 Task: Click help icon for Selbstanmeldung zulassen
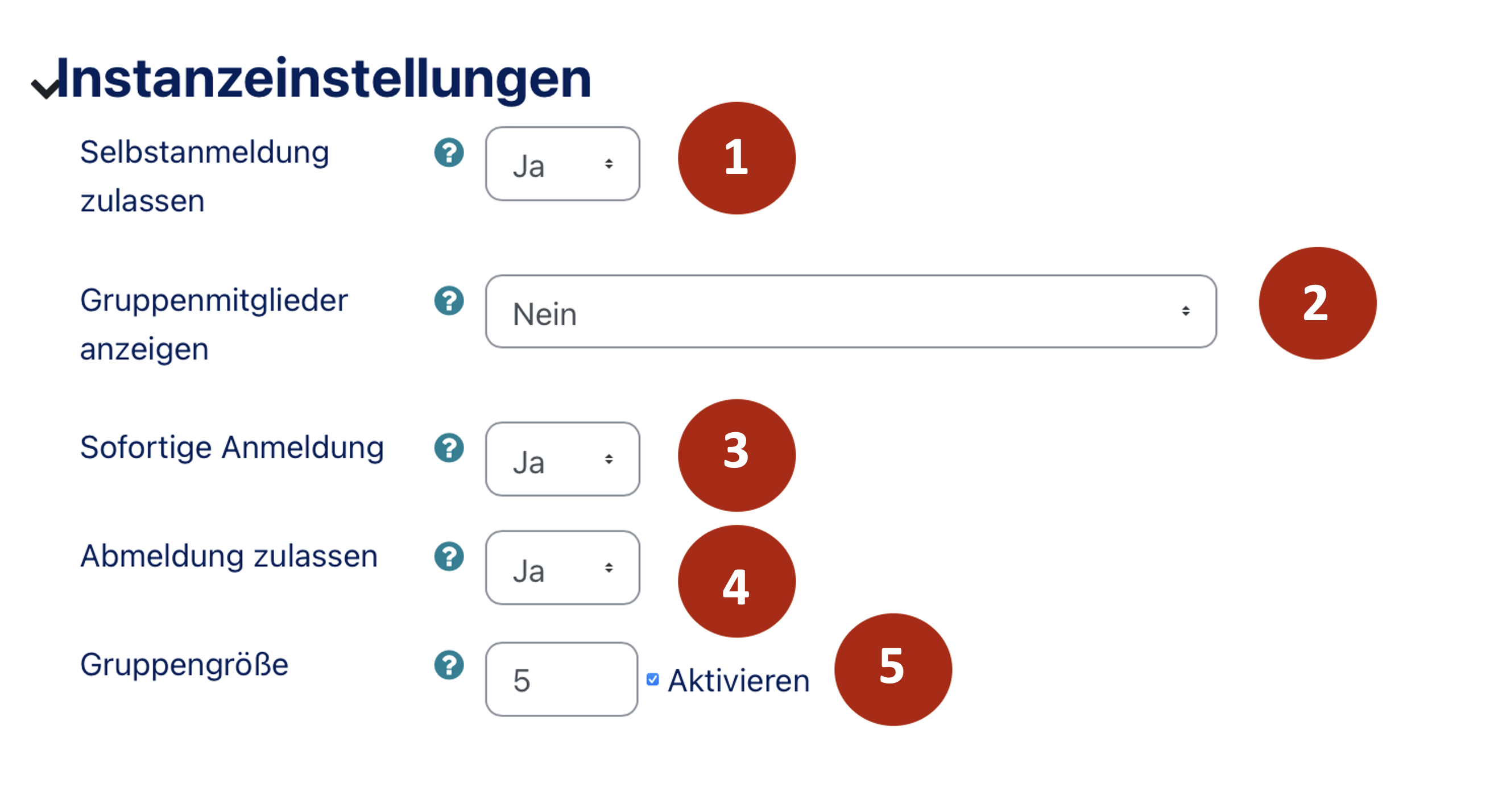coord(449,153)
